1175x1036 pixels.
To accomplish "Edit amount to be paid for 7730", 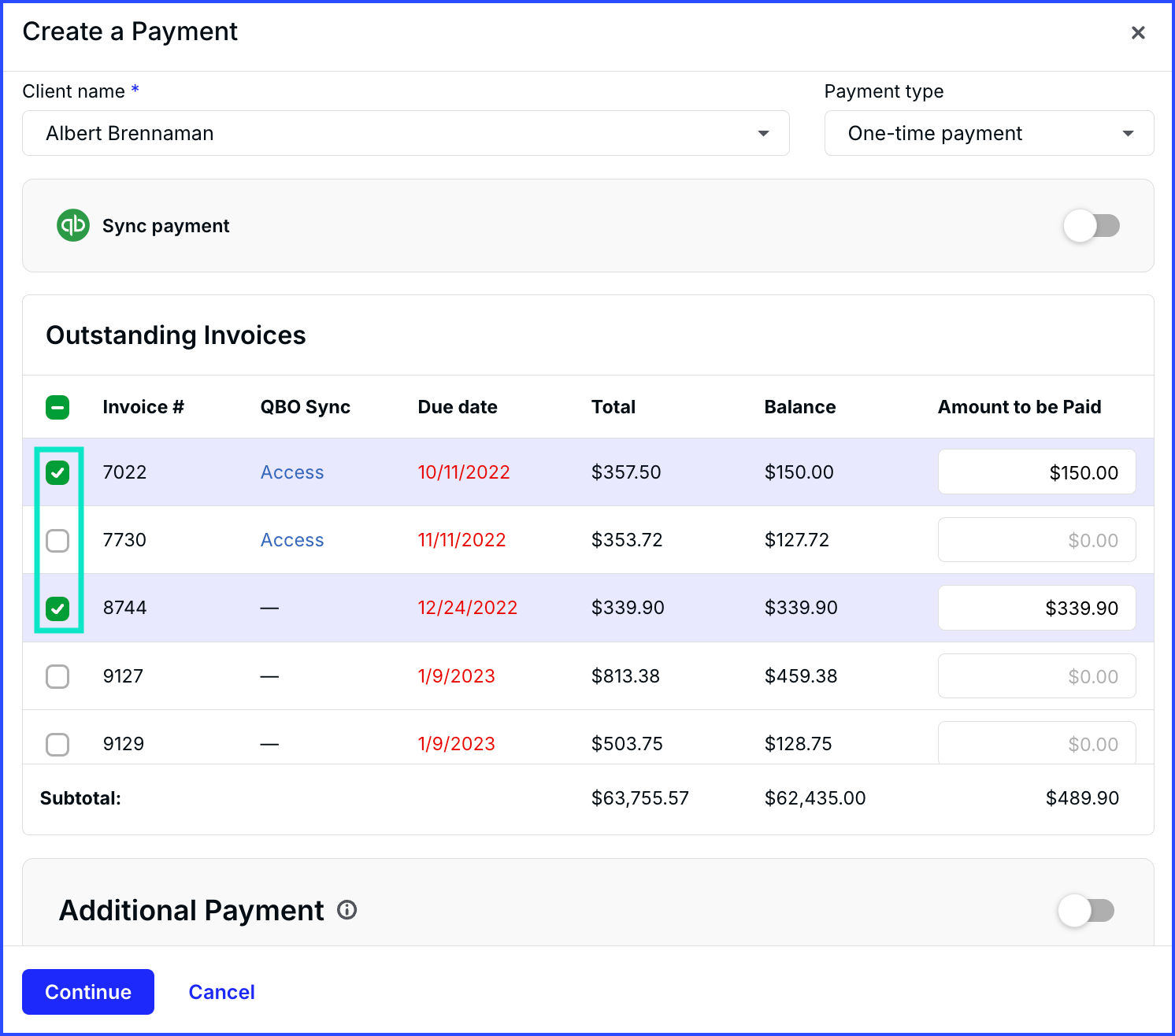I will 1036,540.
